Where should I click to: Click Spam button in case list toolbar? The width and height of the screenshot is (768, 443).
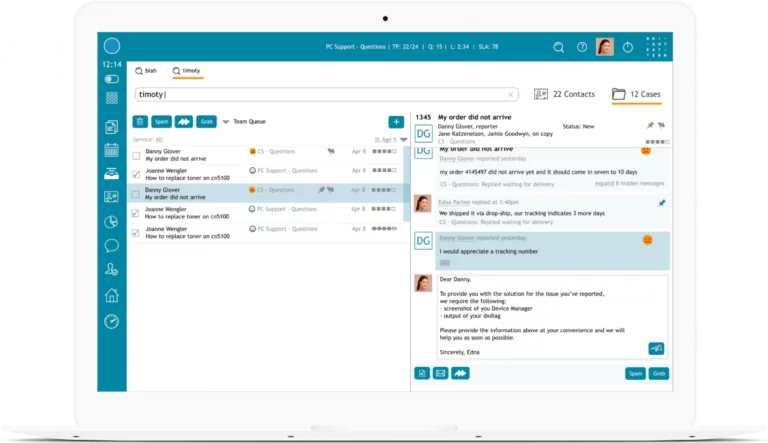point(161,122)
